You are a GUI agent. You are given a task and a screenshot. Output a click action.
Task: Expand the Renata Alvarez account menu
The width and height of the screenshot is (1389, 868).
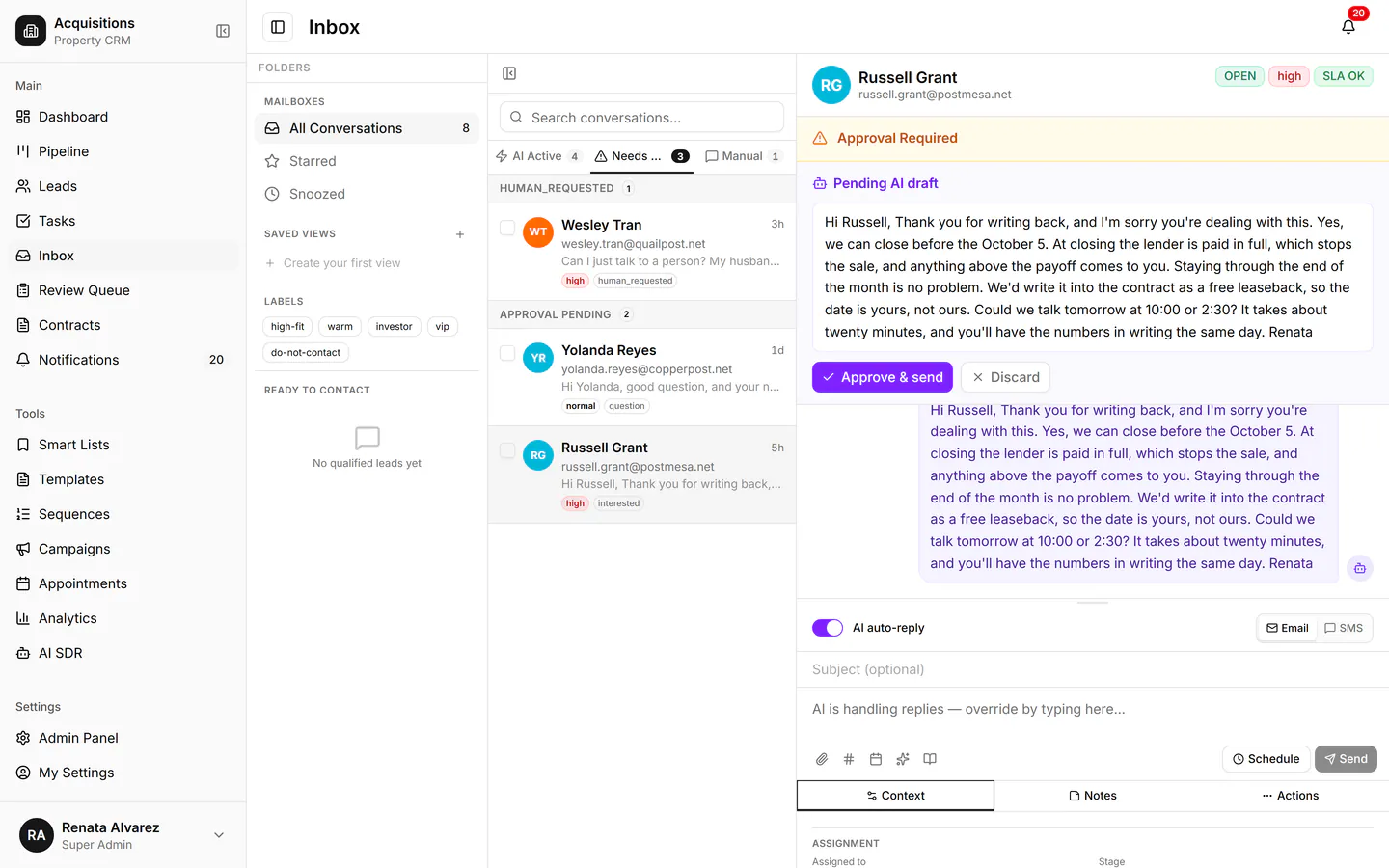click(x=123, y=835)
